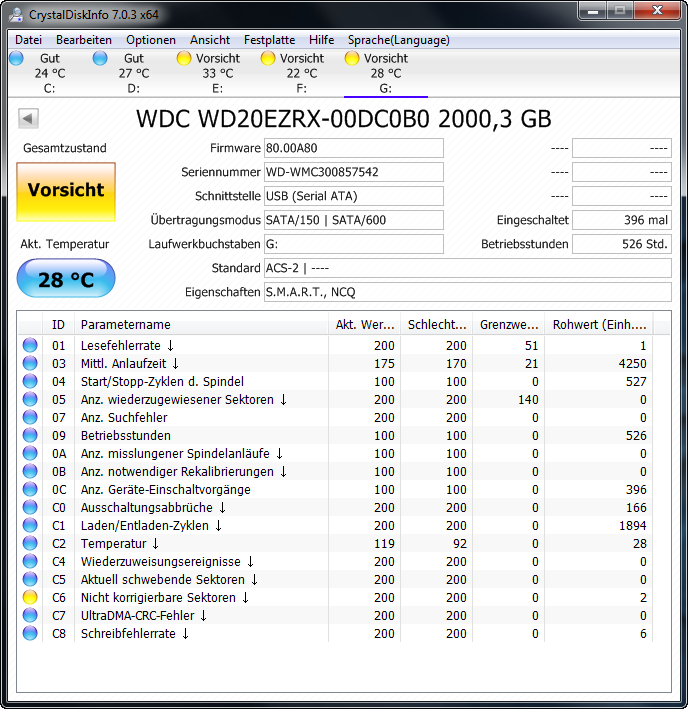
Task: Click status icon of row ID C2
Action: 30,543
